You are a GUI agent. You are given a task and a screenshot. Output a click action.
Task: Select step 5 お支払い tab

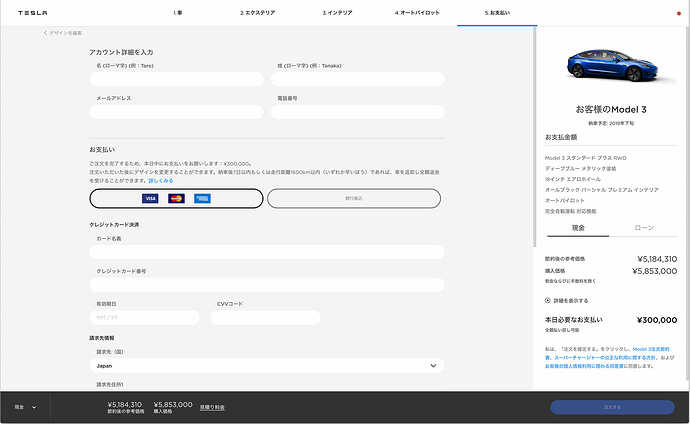[x=497, y=13]
